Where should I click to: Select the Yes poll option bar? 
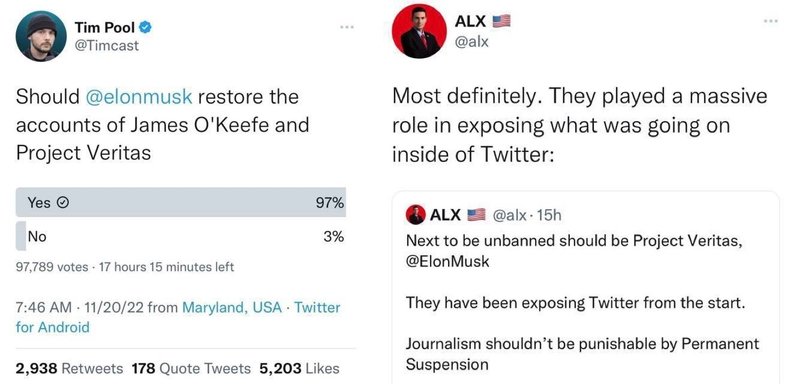[181, 202]
